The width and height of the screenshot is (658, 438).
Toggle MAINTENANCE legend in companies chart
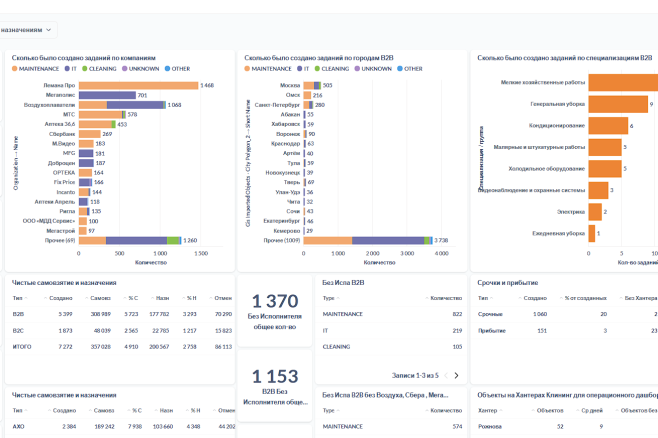pyautogui.click(x=35, y=69)
